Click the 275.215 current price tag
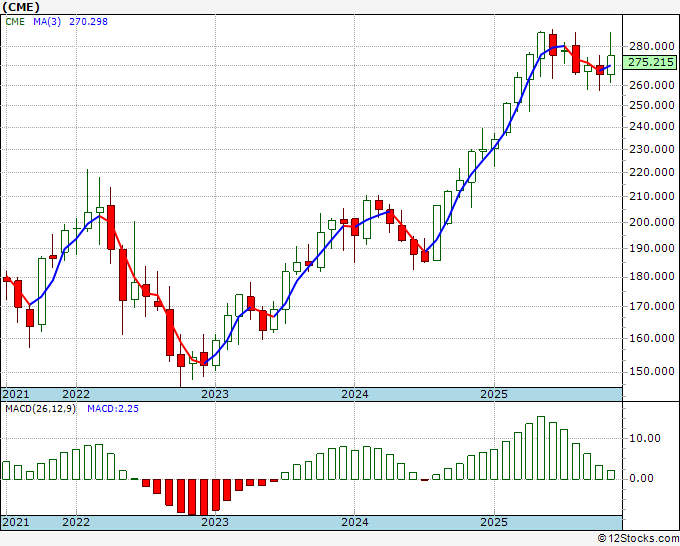The image size is (680, 546). [x=650, y=62]
